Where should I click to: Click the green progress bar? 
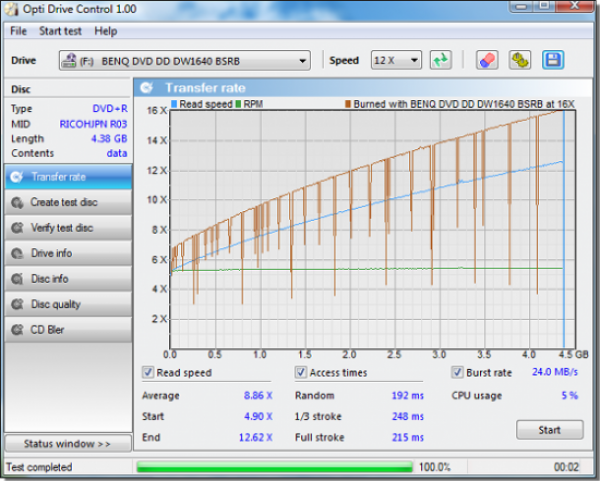point(273,467)
